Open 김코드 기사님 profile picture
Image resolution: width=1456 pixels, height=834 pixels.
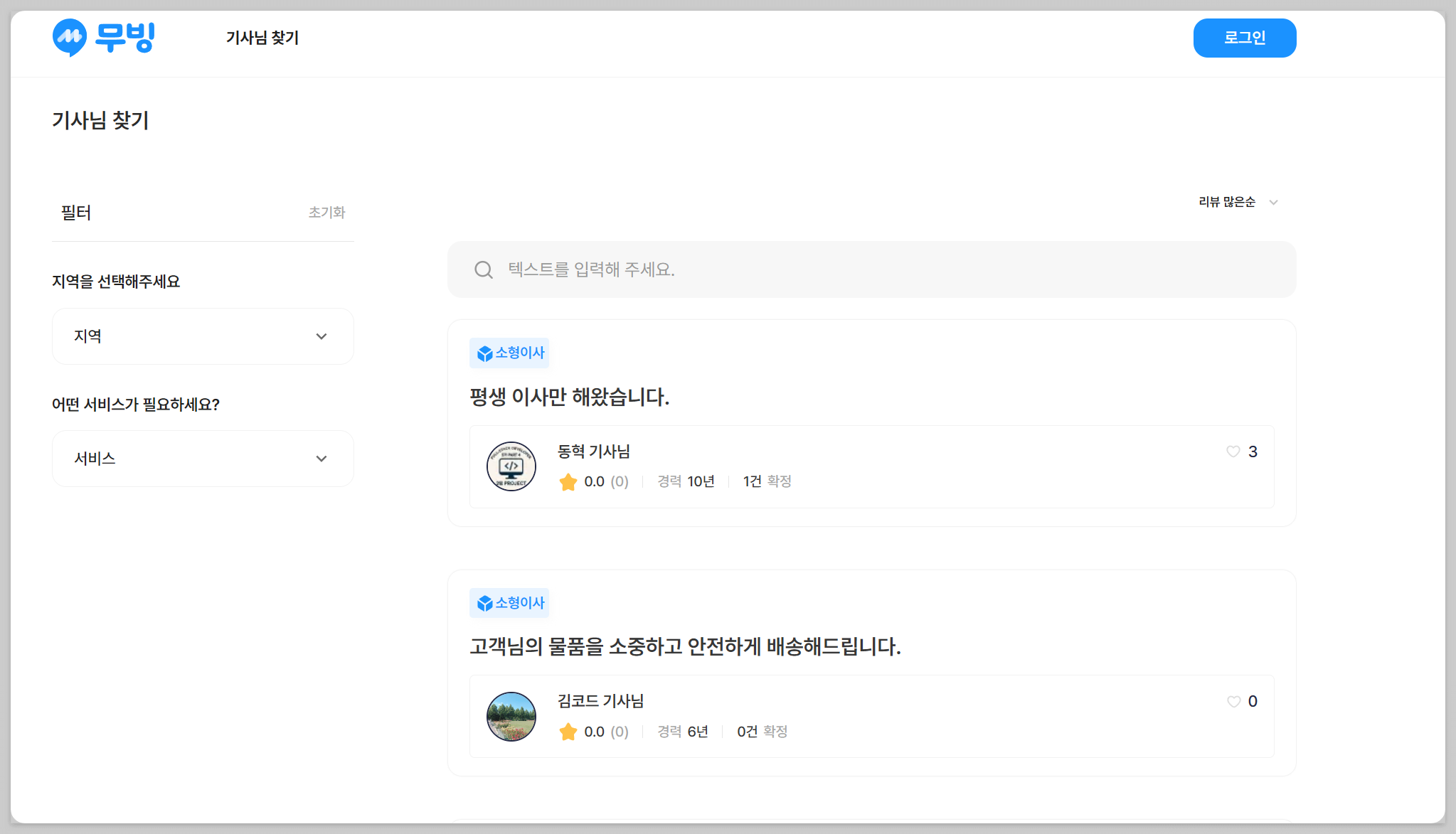(x=511, y=717)
